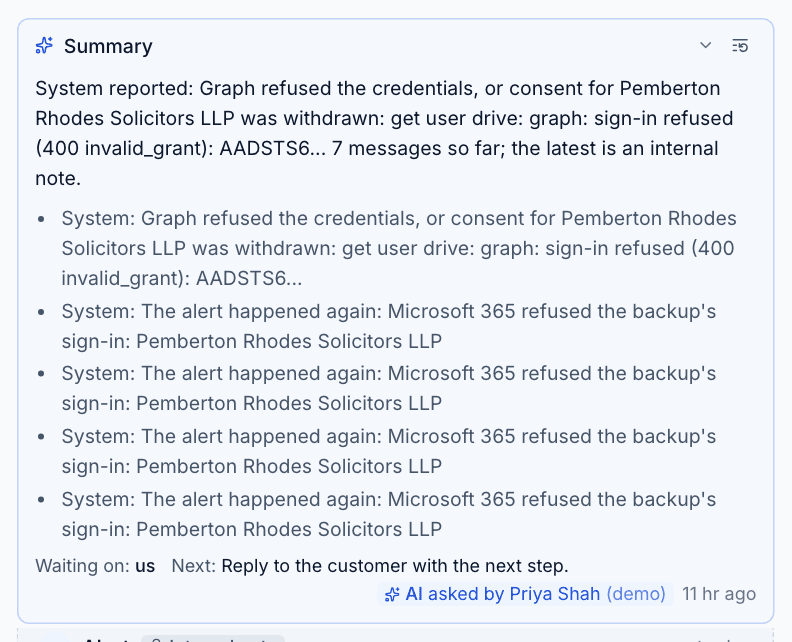Regenerate the summary using the refresh-list icon
The image size is (792, 642).
[740, 46]
